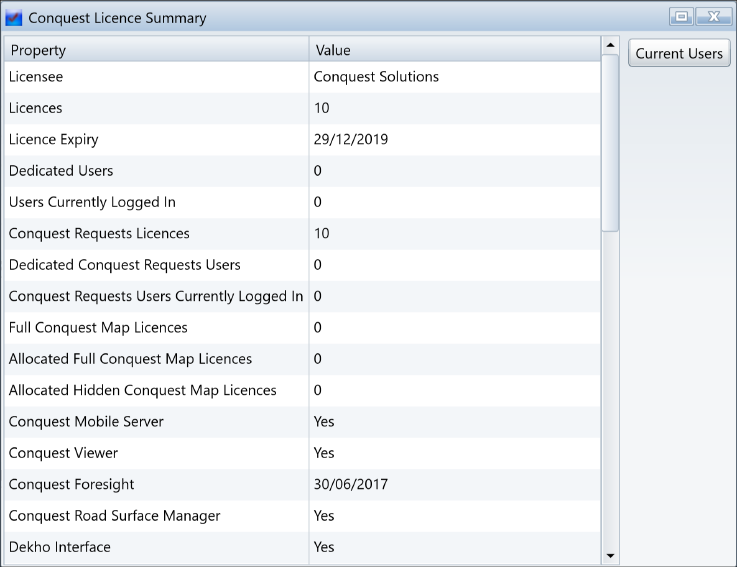Select the Dedicated Users row
Viewport: 737px width, 567px height.
[x=302, y=171]
